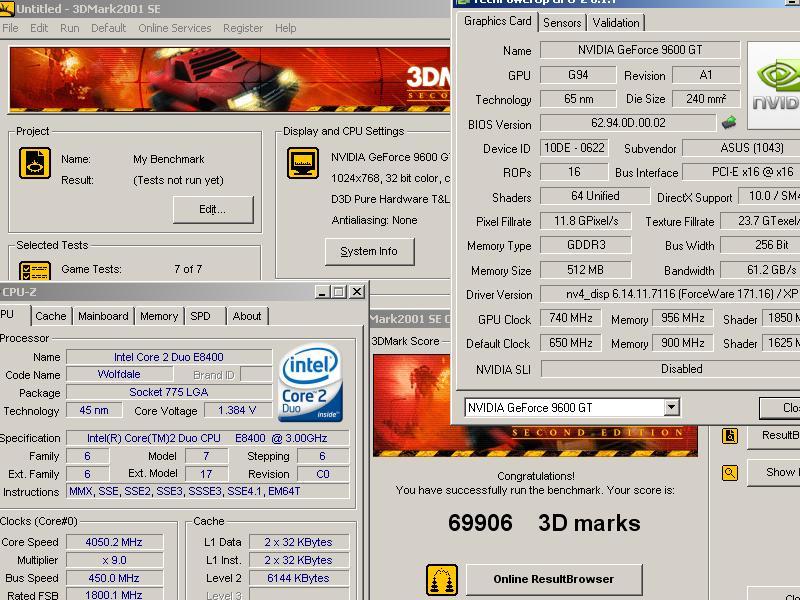The height and width of the screenshot is (600, 800).
Task: Click the Selected Tests checklist icon
Action: (35, 271)
